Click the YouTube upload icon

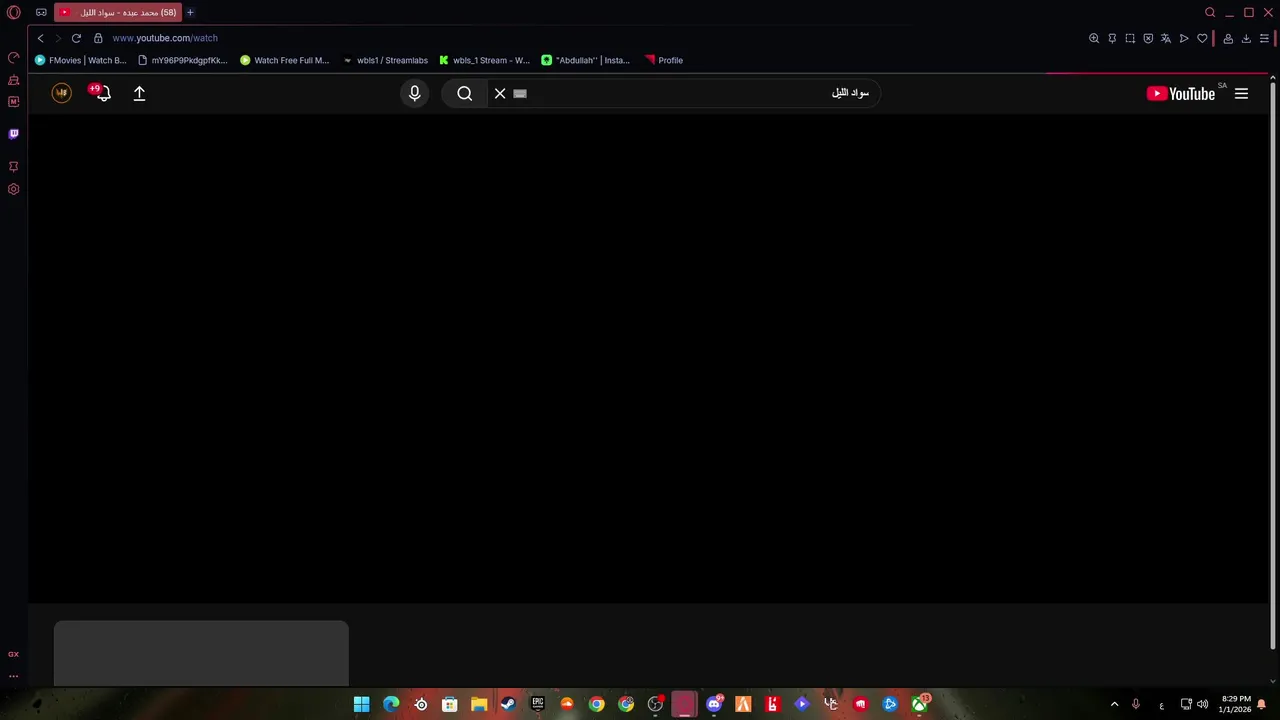(x=139, y=93)
